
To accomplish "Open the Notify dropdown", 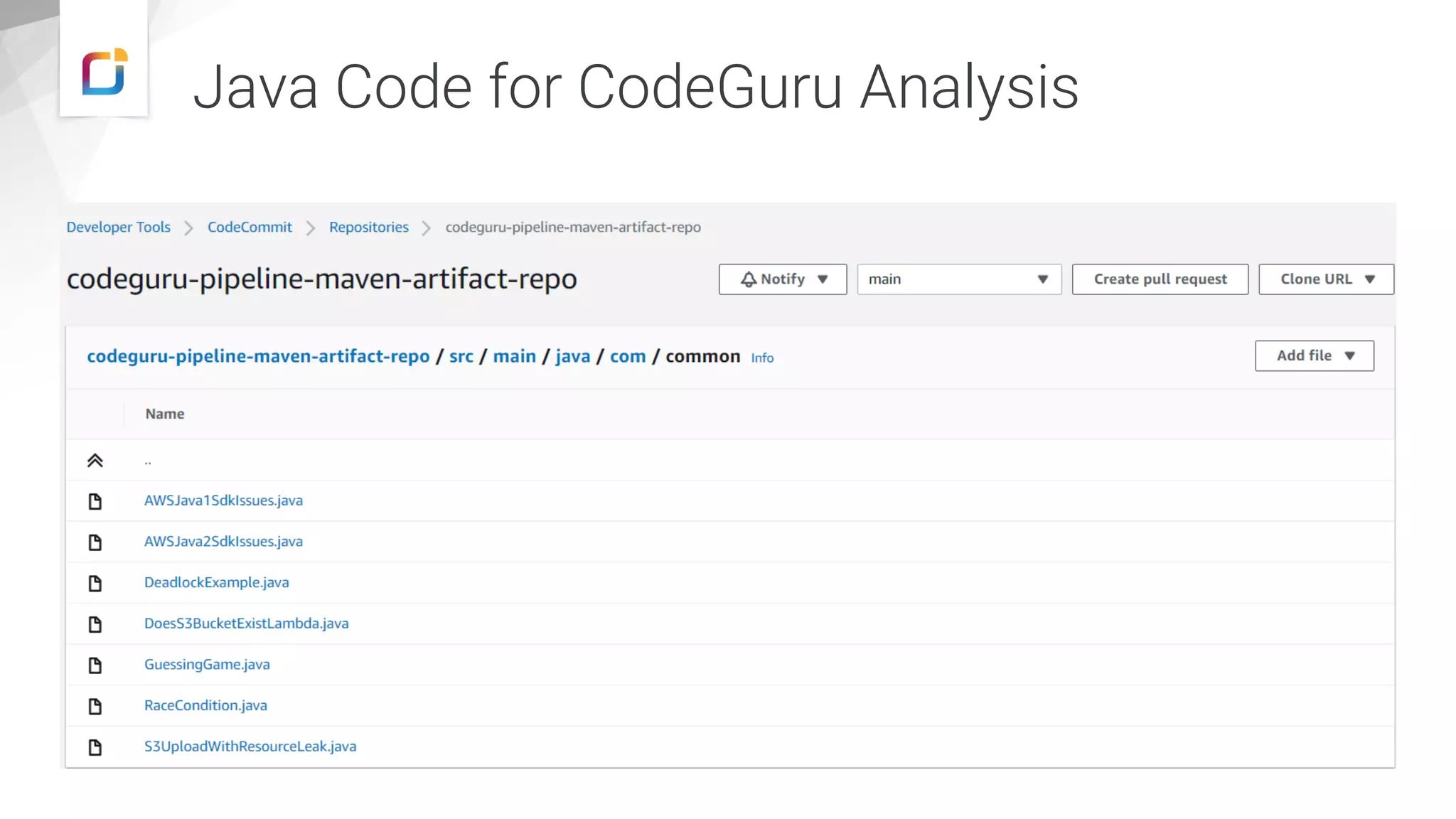I will [x=783, y=279].
